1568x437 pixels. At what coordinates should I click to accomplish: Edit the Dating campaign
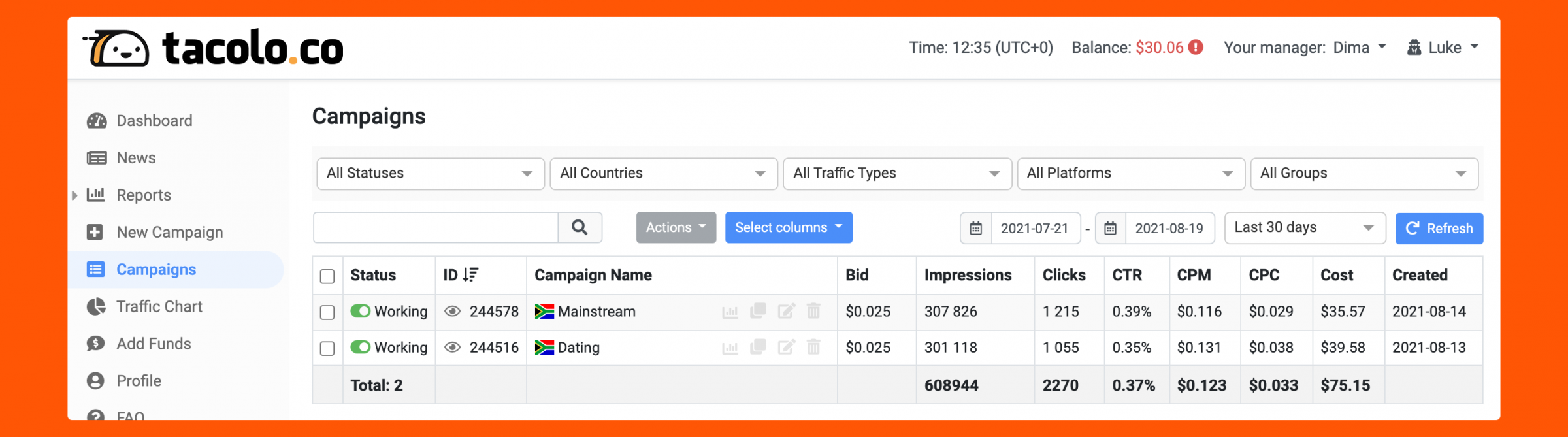coord(786,347)
